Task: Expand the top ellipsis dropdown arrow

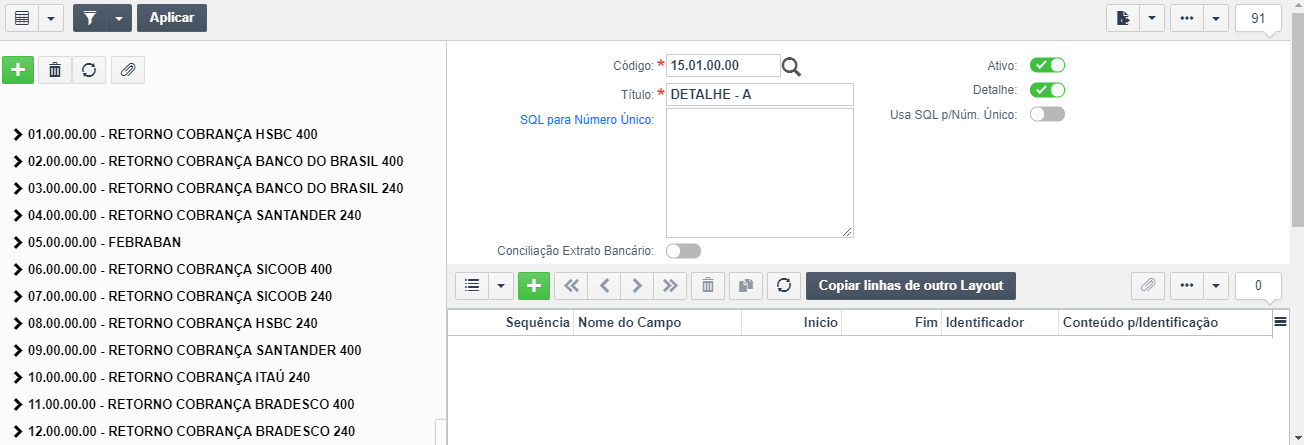Action: (1215, 18)
